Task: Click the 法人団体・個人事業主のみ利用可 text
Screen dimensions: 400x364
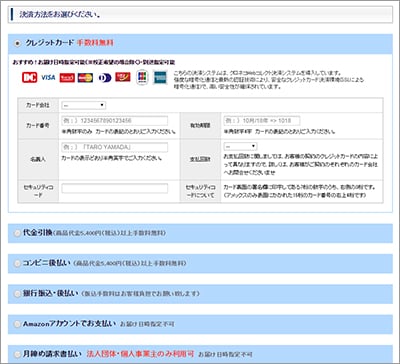Action: 140,354
